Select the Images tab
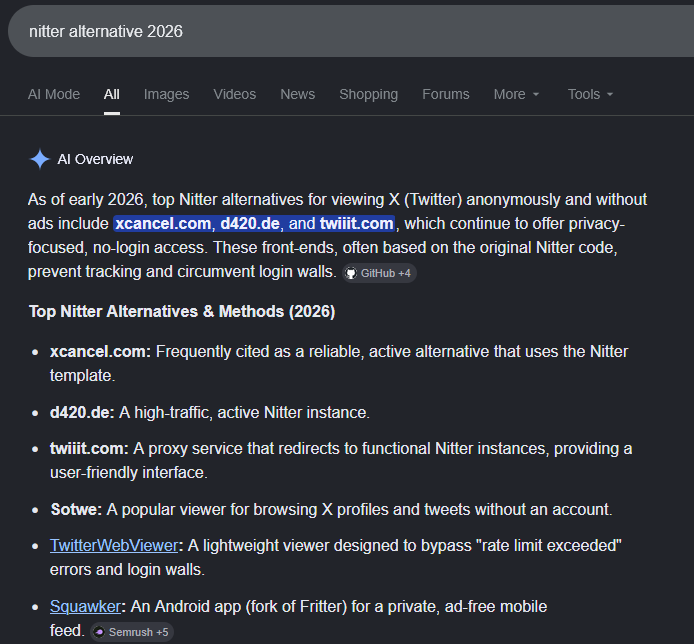Screen dimensions: 694x644 [x=166, y=94]
